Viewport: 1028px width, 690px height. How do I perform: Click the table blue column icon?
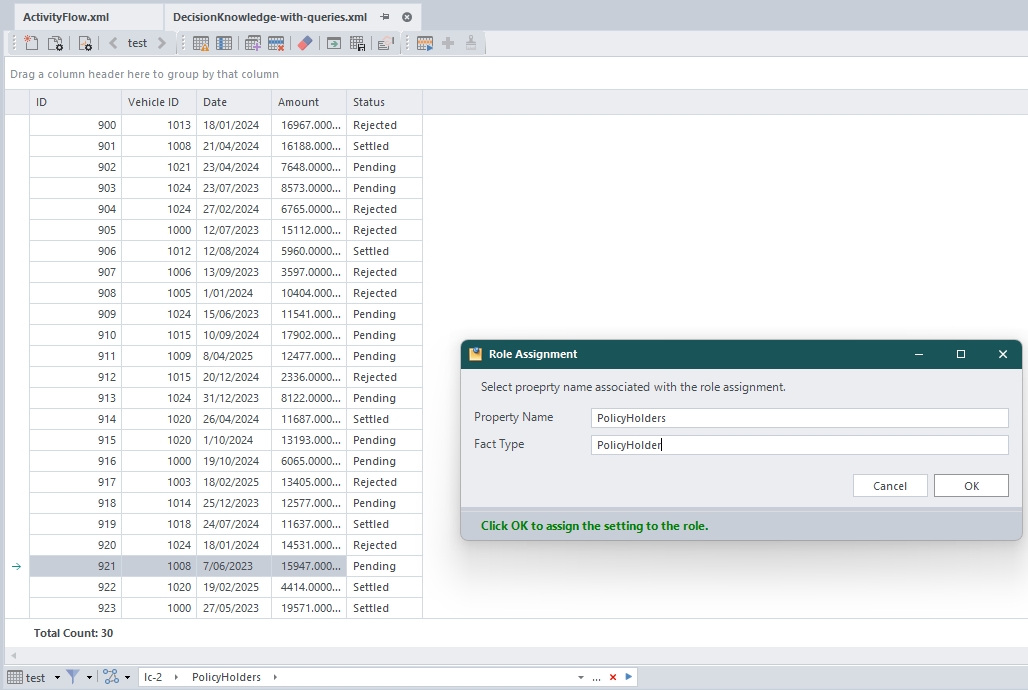(x=224, y=43)
